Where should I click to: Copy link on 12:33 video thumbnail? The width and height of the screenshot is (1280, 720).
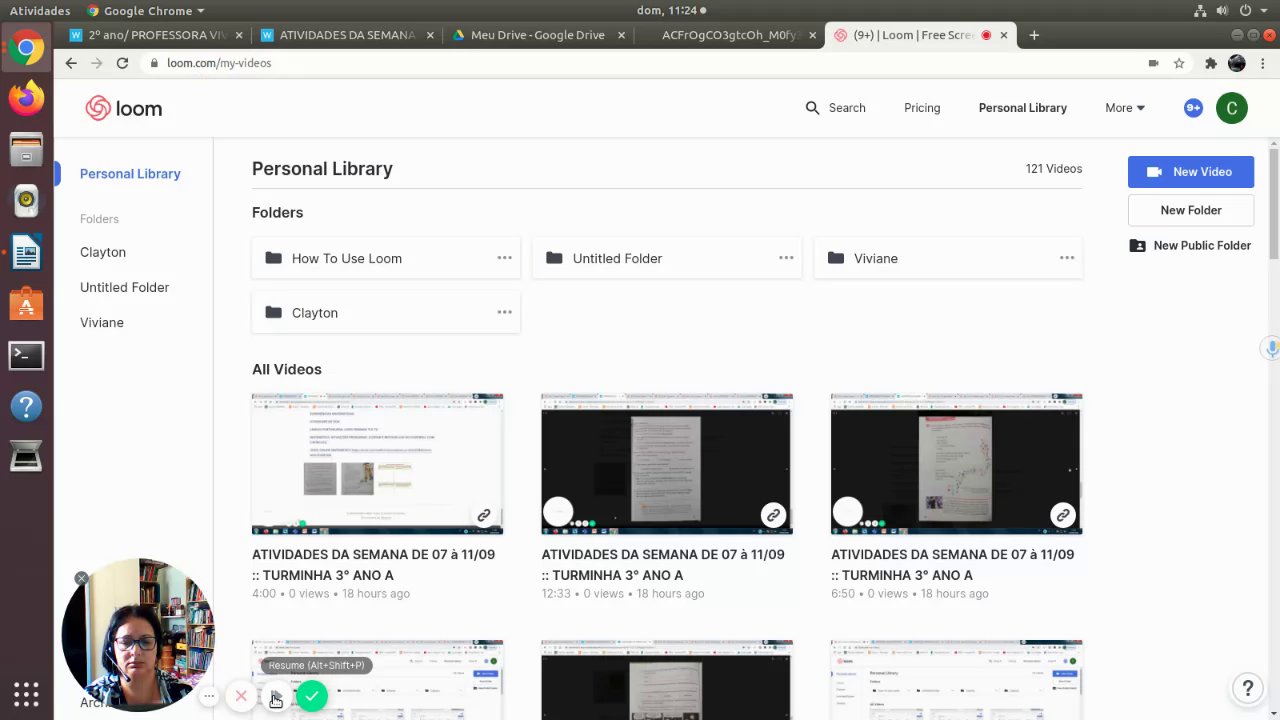[x=773, y=516]
